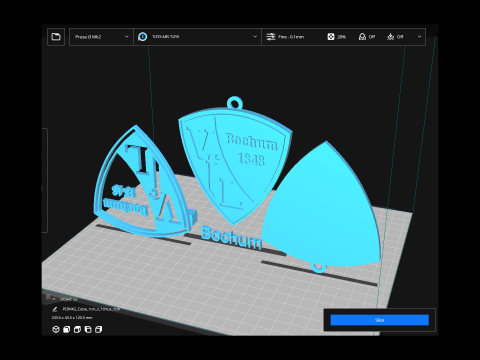Select the 3D isometric view icon
The image size is (480, 360).
point(56,329)
